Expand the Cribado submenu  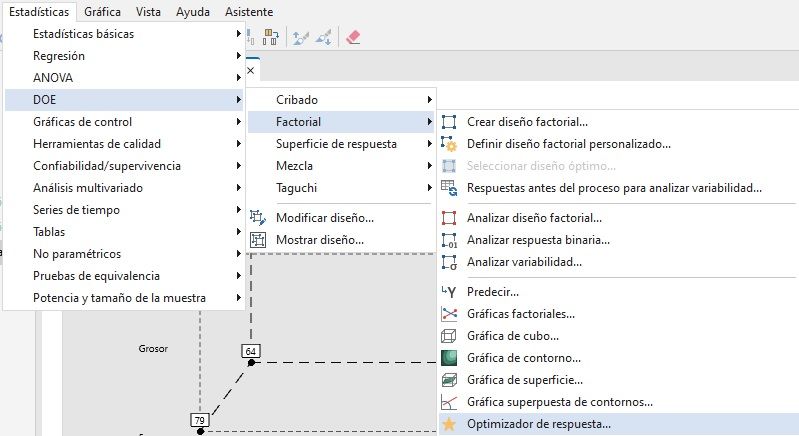[x=341, y=99]
